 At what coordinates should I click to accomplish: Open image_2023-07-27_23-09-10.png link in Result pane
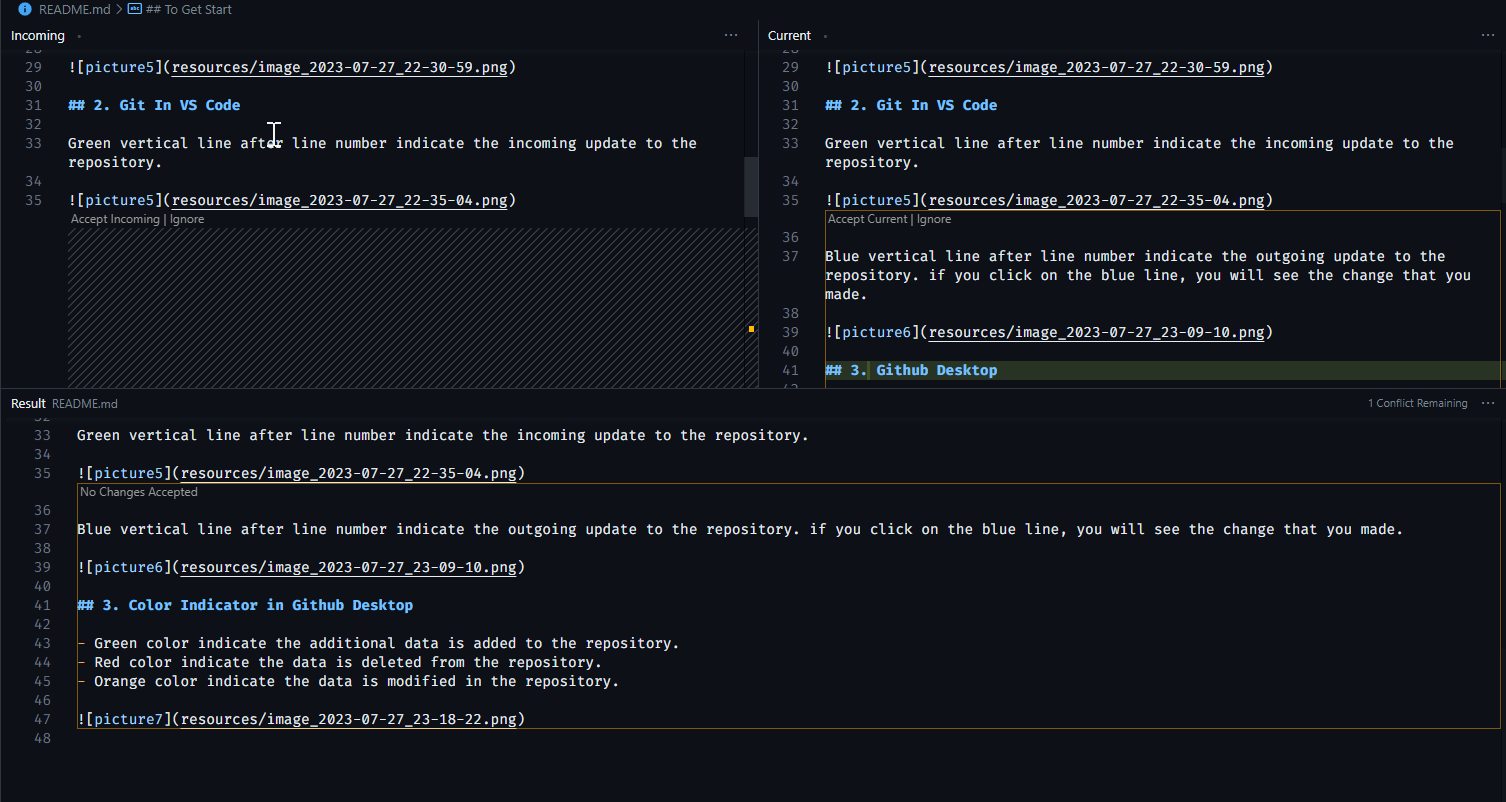(348, 567)
